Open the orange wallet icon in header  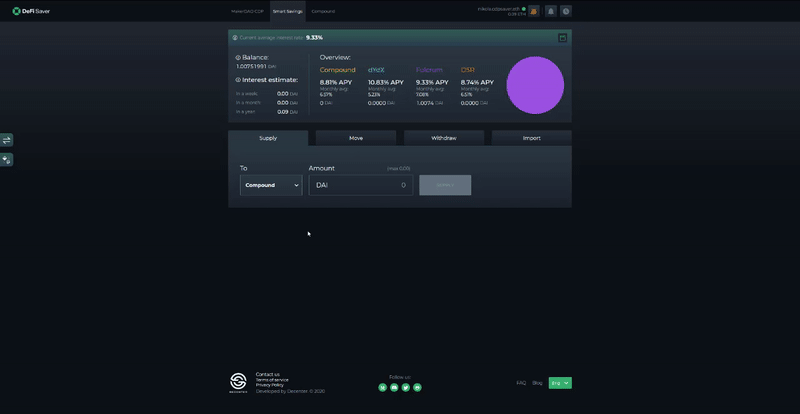pos(534,11)
